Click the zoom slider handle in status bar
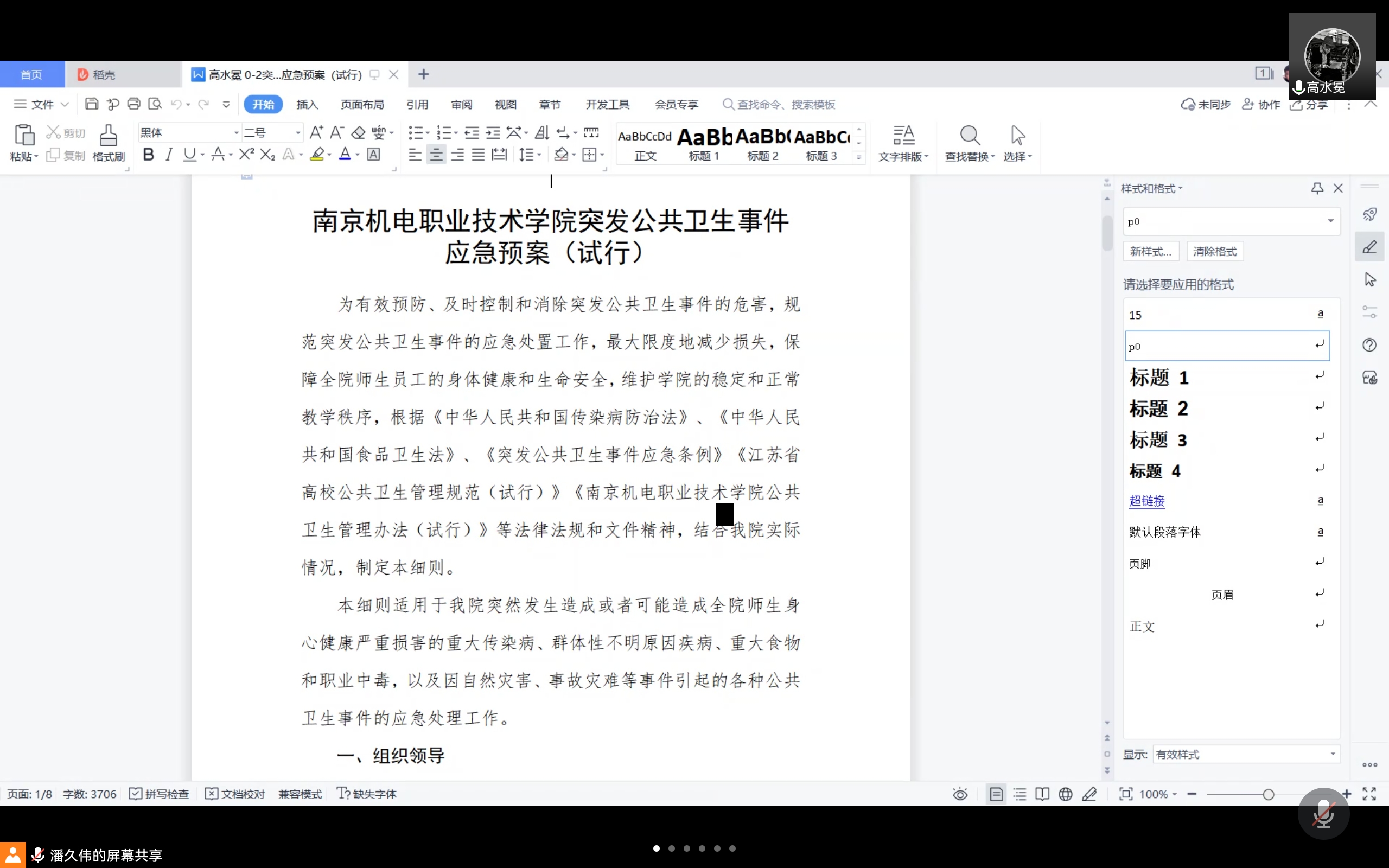Viewport: 1389px width, 868px height. (1269, 794)
